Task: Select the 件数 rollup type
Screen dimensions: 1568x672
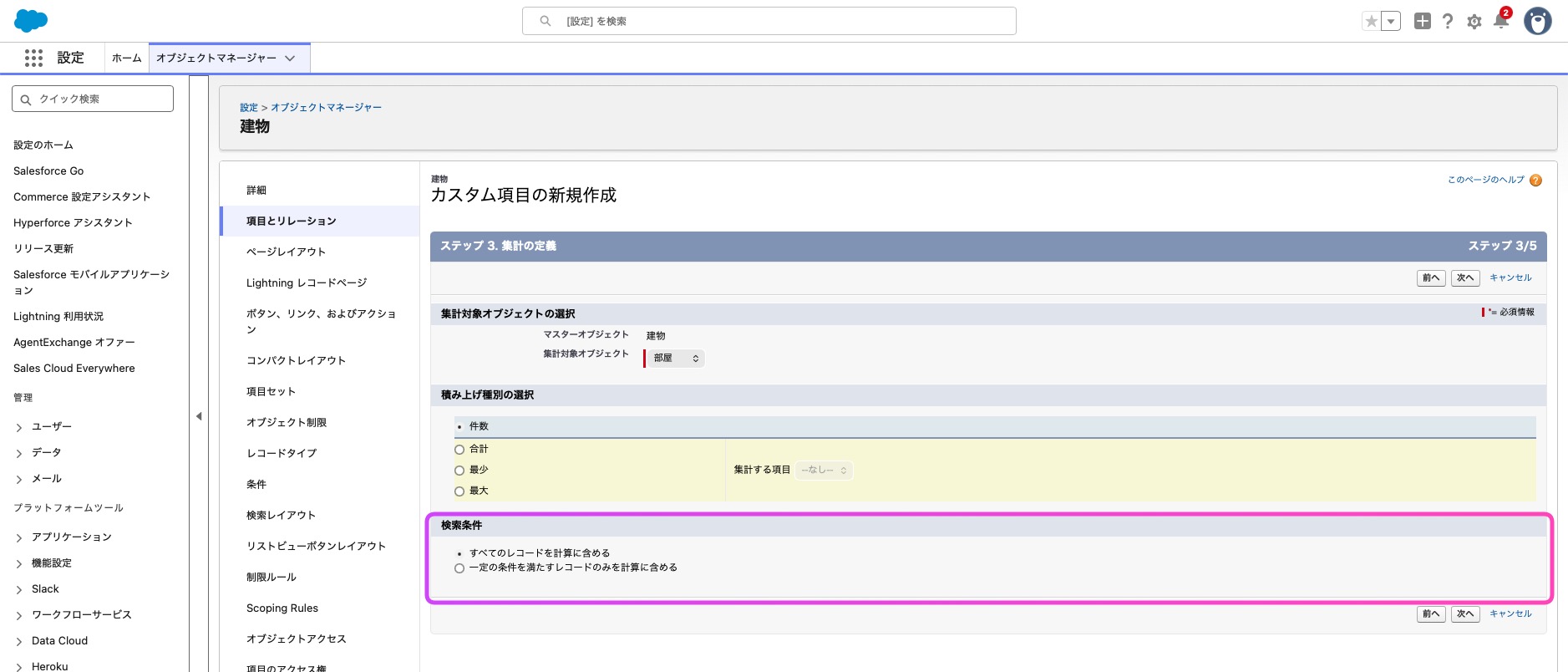Action: click(459, 427)
